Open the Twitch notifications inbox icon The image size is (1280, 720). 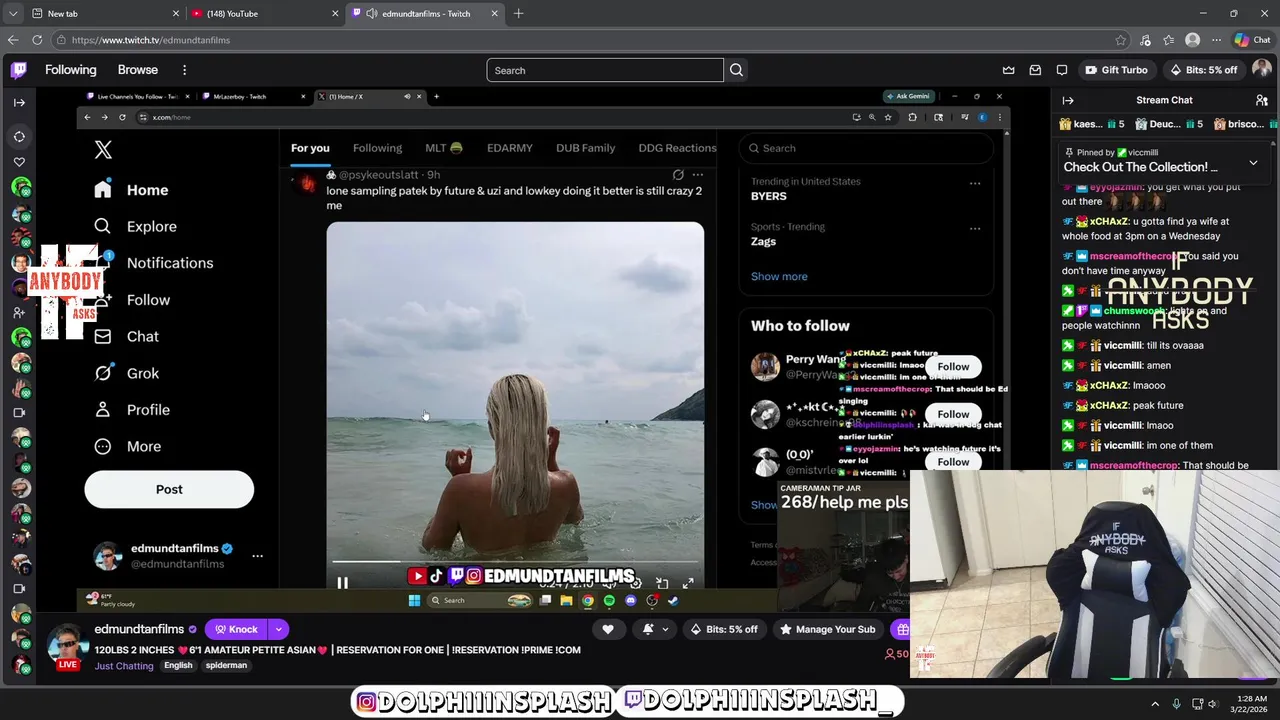tap(1035, 70)
